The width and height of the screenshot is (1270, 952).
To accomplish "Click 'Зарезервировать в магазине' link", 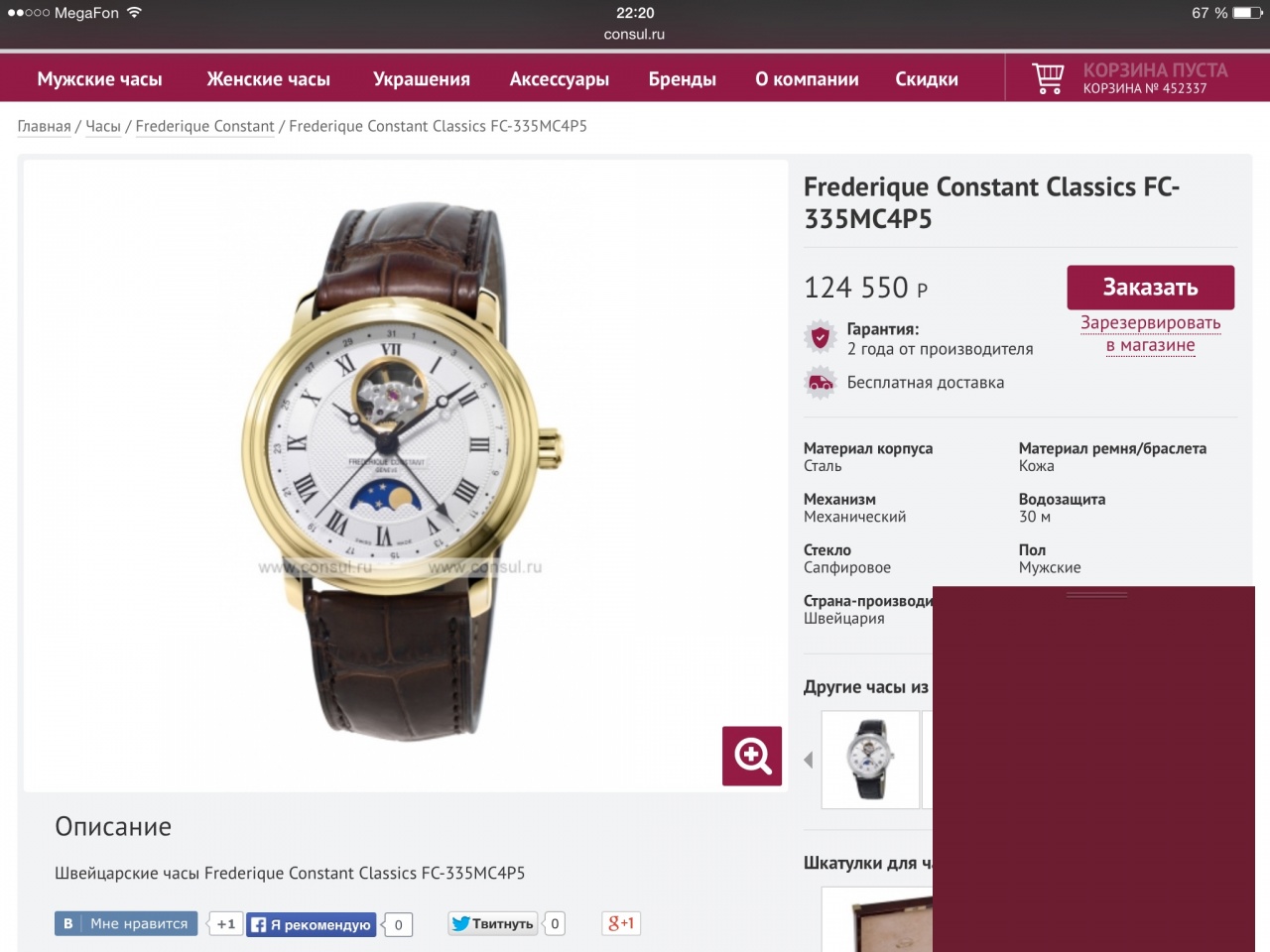I will [x=1151, y=334].
